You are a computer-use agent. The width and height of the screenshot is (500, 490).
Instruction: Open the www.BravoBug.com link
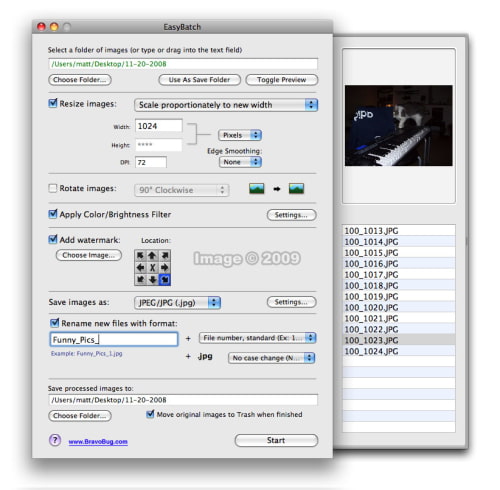[x=98, y=442]
